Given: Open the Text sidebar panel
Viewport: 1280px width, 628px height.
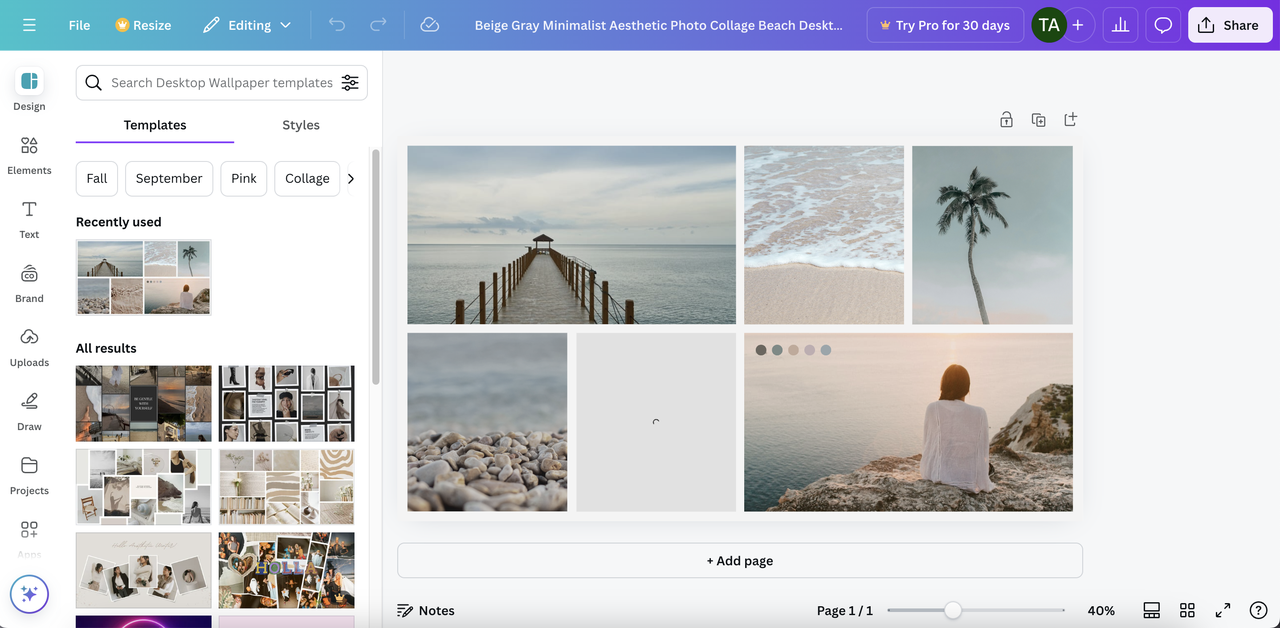Looking at the screenshot, I should pos(29,219).
